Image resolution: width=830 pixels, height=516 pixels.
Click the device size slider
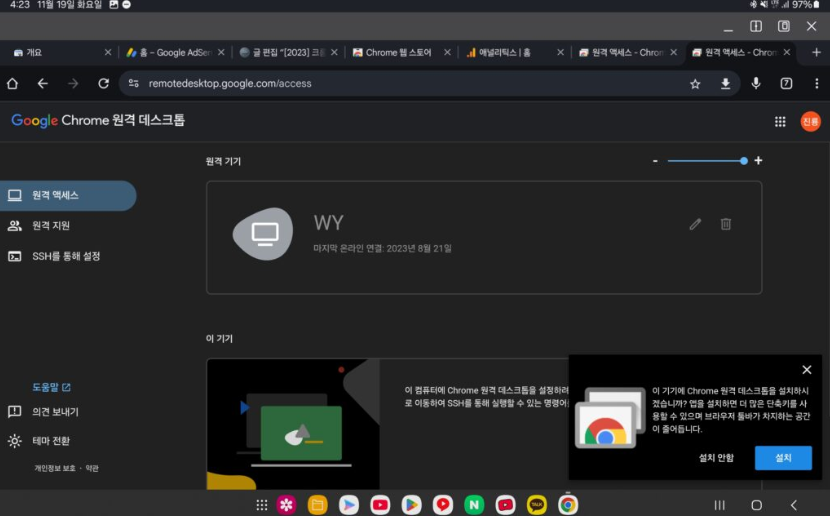706,161
